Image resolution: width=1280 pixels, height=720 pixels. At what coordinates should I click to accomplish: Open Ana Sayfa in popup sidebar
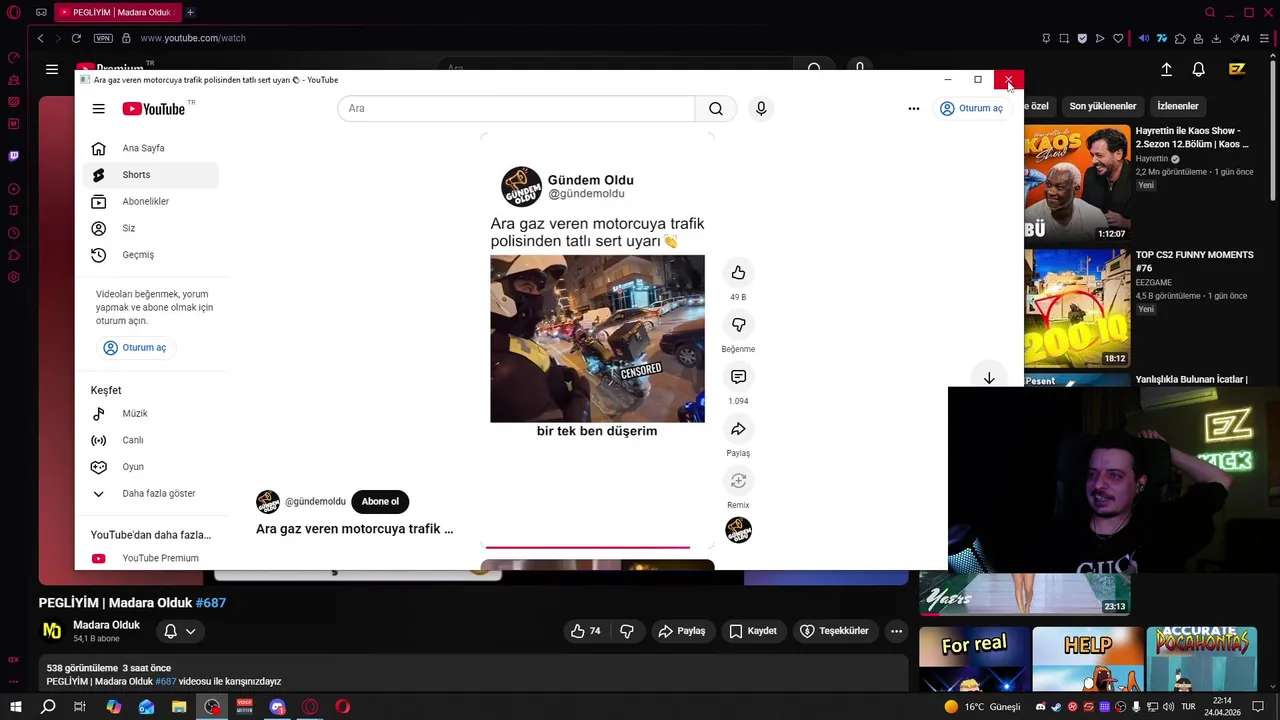tap(152, 148)
